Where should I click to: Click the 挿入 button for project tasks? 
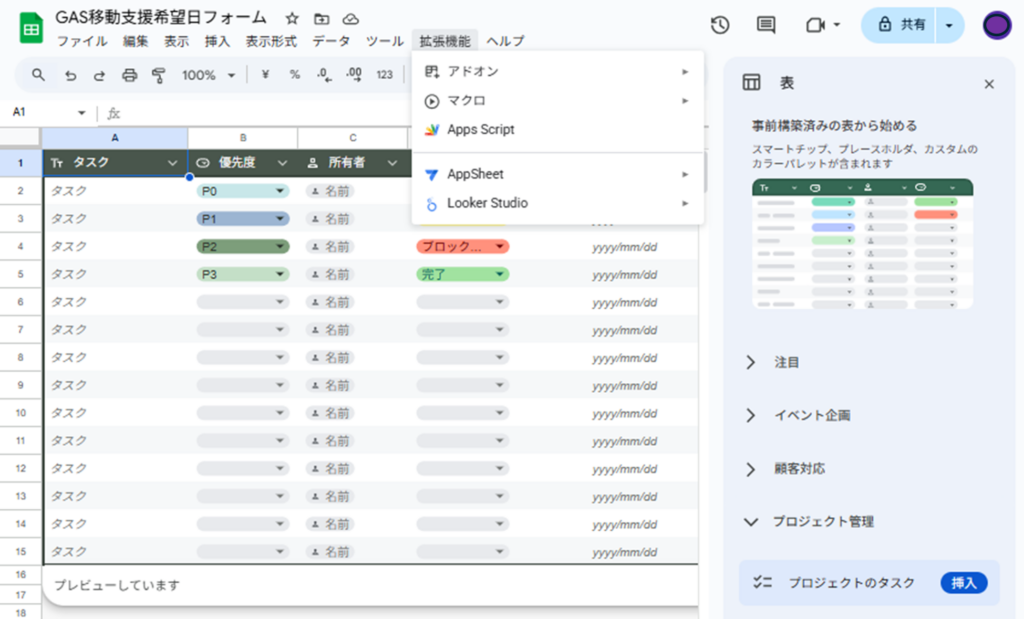click(x=963, y=583)
